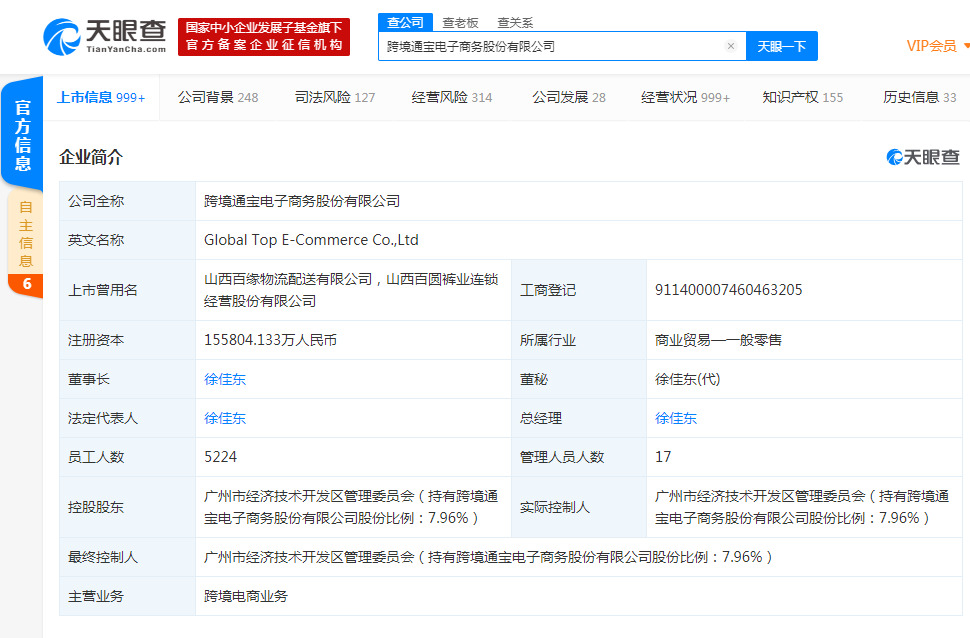Viewport: 970px width, 638px height.
Task: Click the red 国家中小企业发展子基金 banner
Action: 264,37
